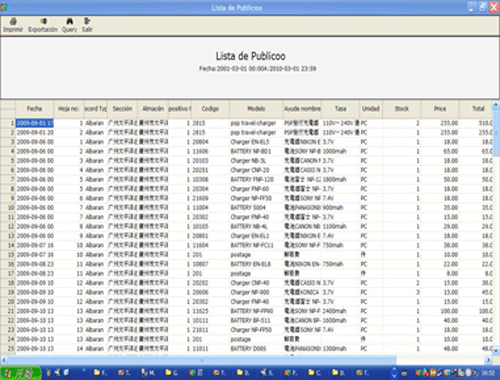Click the vertical scrollbar down arrow
This screenshot has height=380, width=500.
pyautogui.click(x=496, y=351)
